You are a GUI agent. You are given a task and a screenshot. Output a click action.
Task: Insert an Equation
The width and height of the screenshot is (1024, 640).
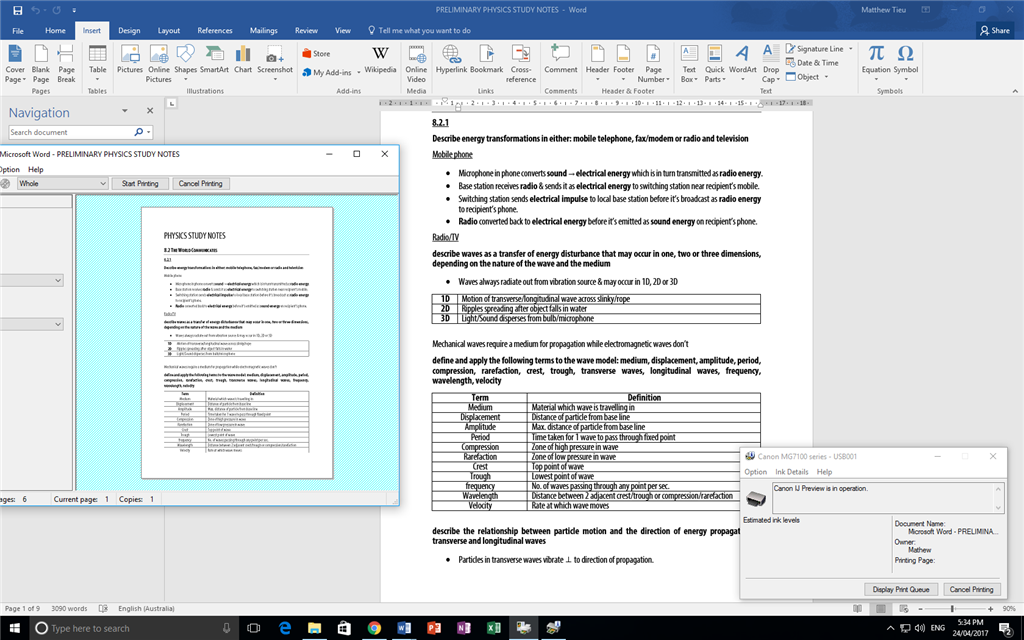pos(876,61)
